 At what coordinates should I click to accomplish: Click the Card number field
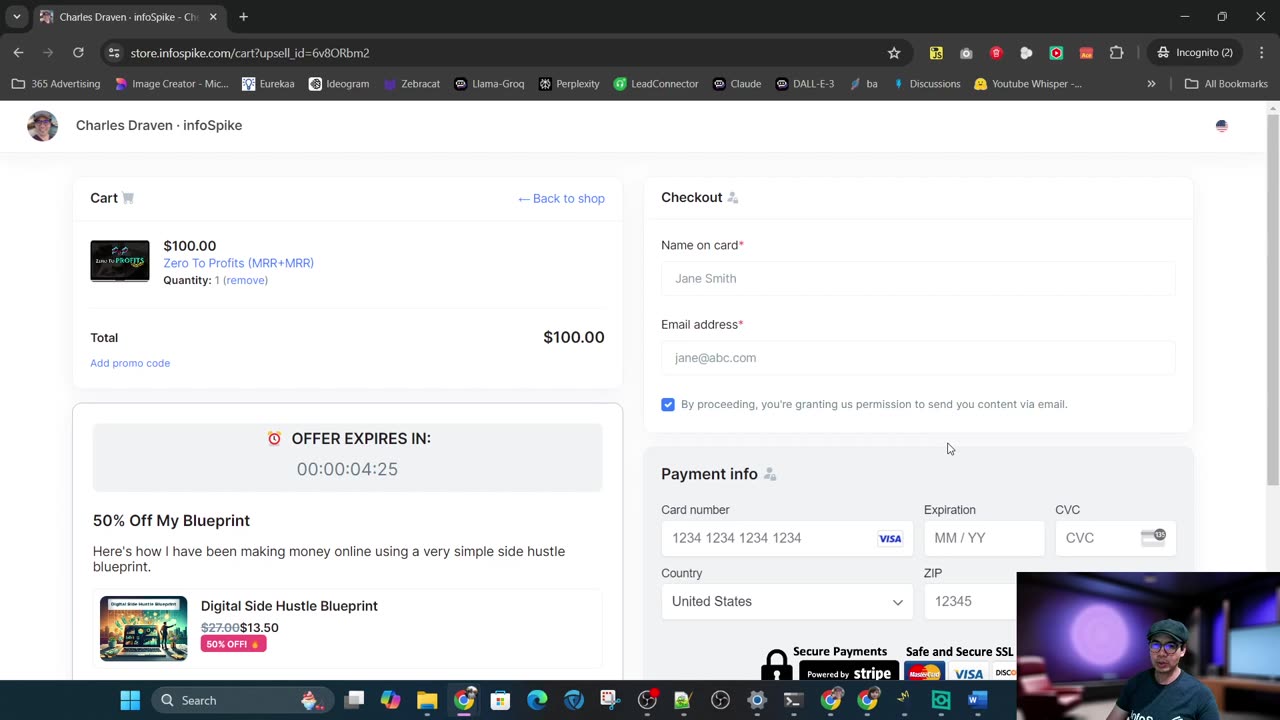(786, 538)
